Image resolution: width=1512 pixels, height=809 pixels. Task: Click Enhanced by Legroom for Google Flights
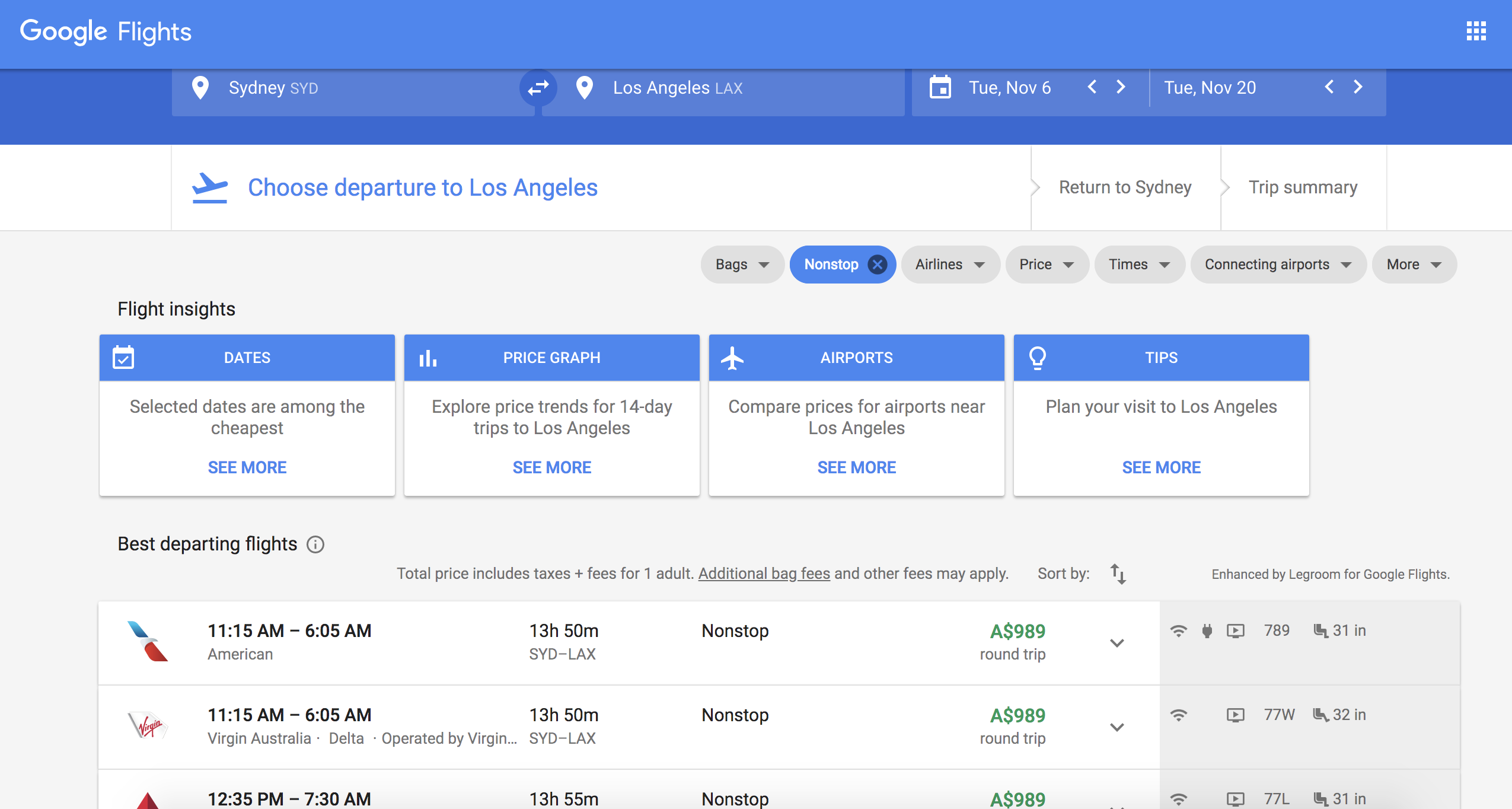coord(1331,574)
